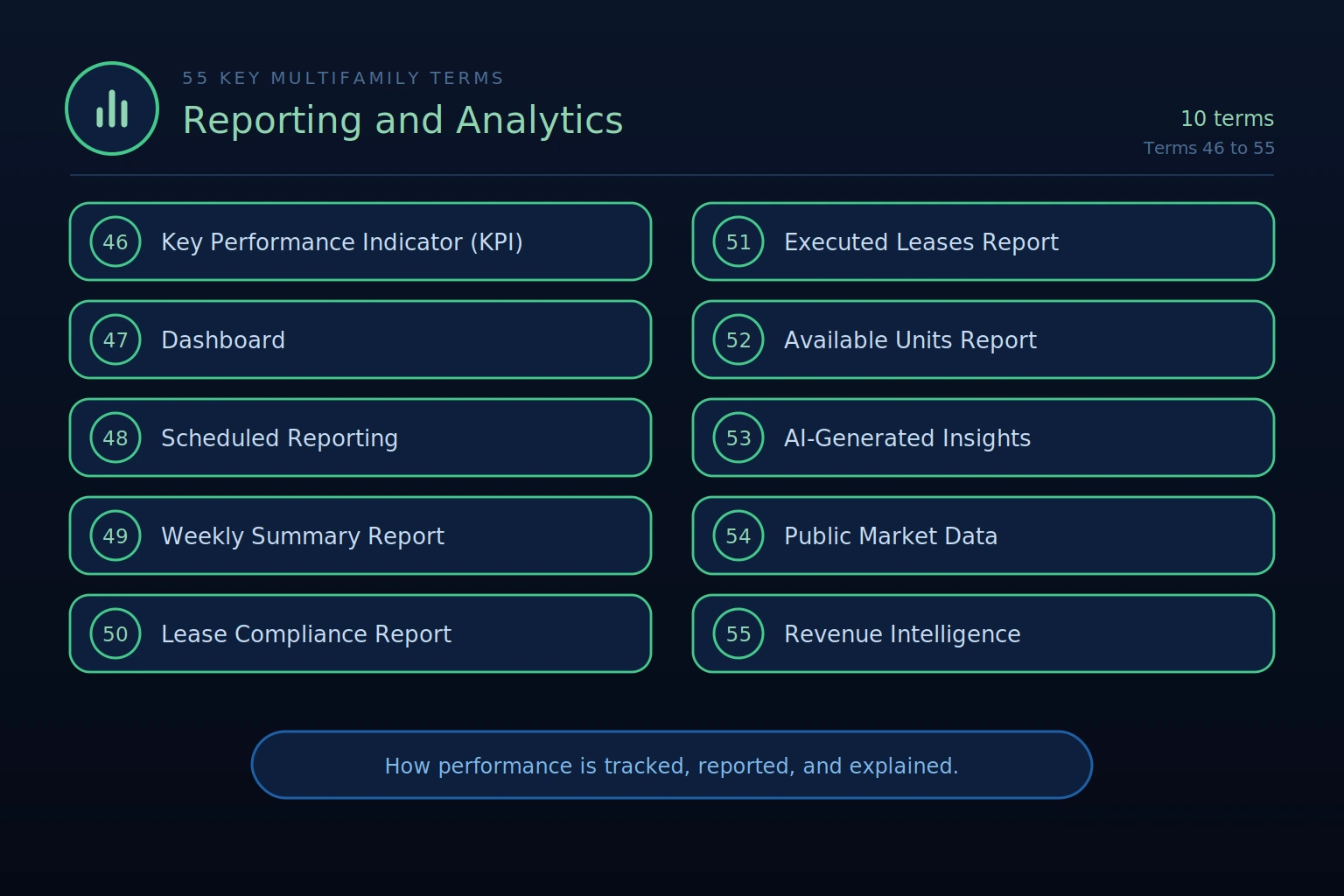Click the Reporting and Analytics heading
This screenshot has width=1344, height=896.
402,121
